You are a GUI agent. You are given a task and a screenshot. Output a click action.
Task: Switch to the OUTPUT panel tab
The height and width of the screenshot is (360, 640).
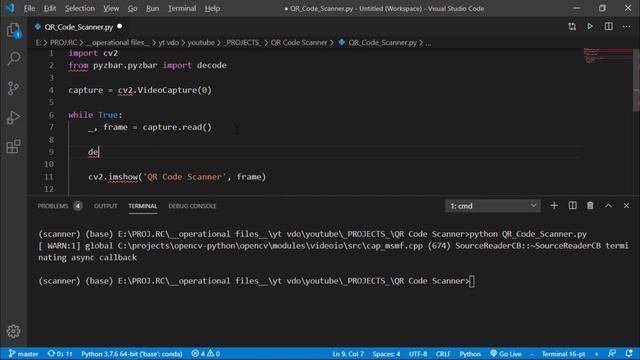pyautogui.click(x=105, y=206)
